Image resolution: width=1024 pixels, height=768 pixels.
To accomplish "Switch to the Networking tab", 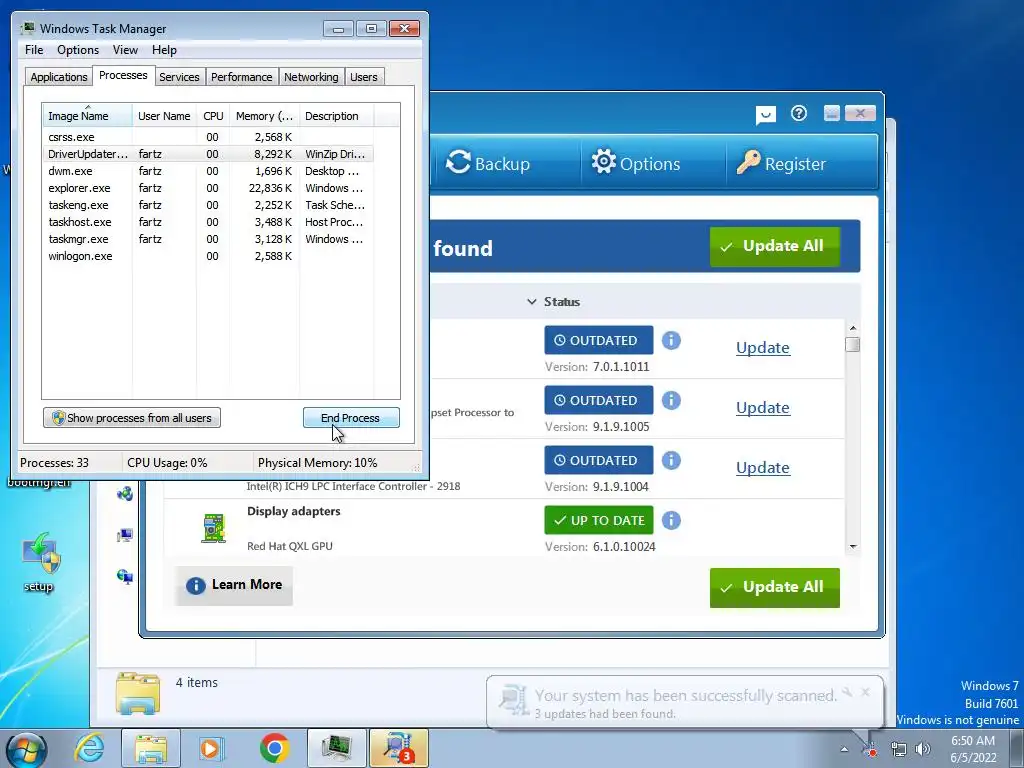I will pos(311,77).
